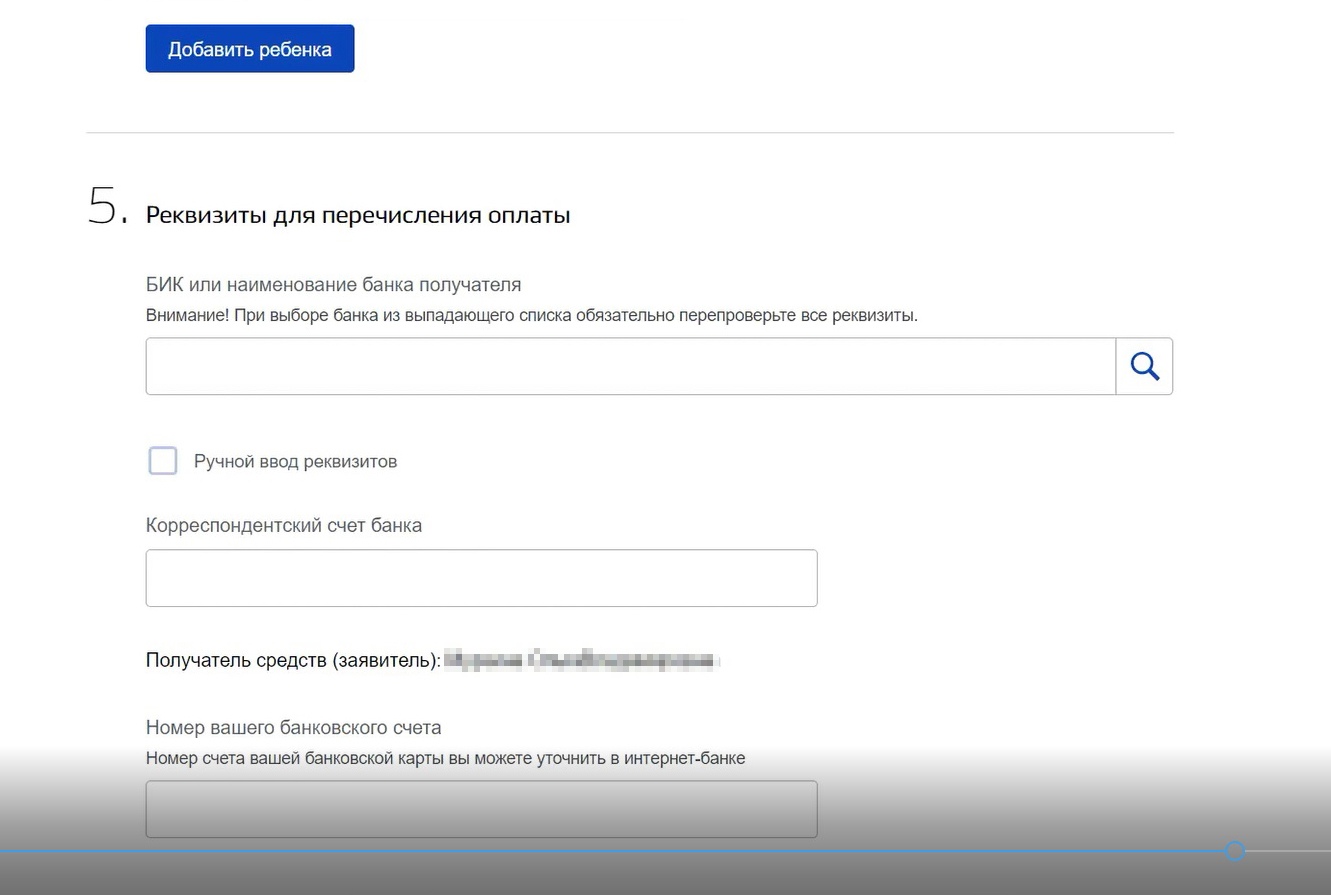Click the magnifier search icon for bank lookup

pyautogui.click(x=1144, y=366)
